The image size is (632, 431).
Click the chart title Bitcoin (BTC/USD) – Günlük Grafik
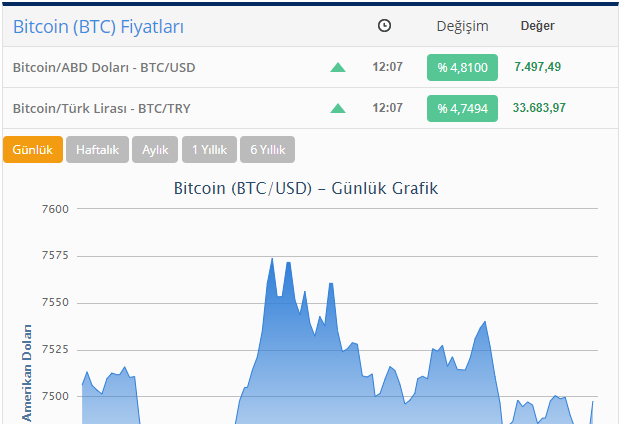click(306, 188)
